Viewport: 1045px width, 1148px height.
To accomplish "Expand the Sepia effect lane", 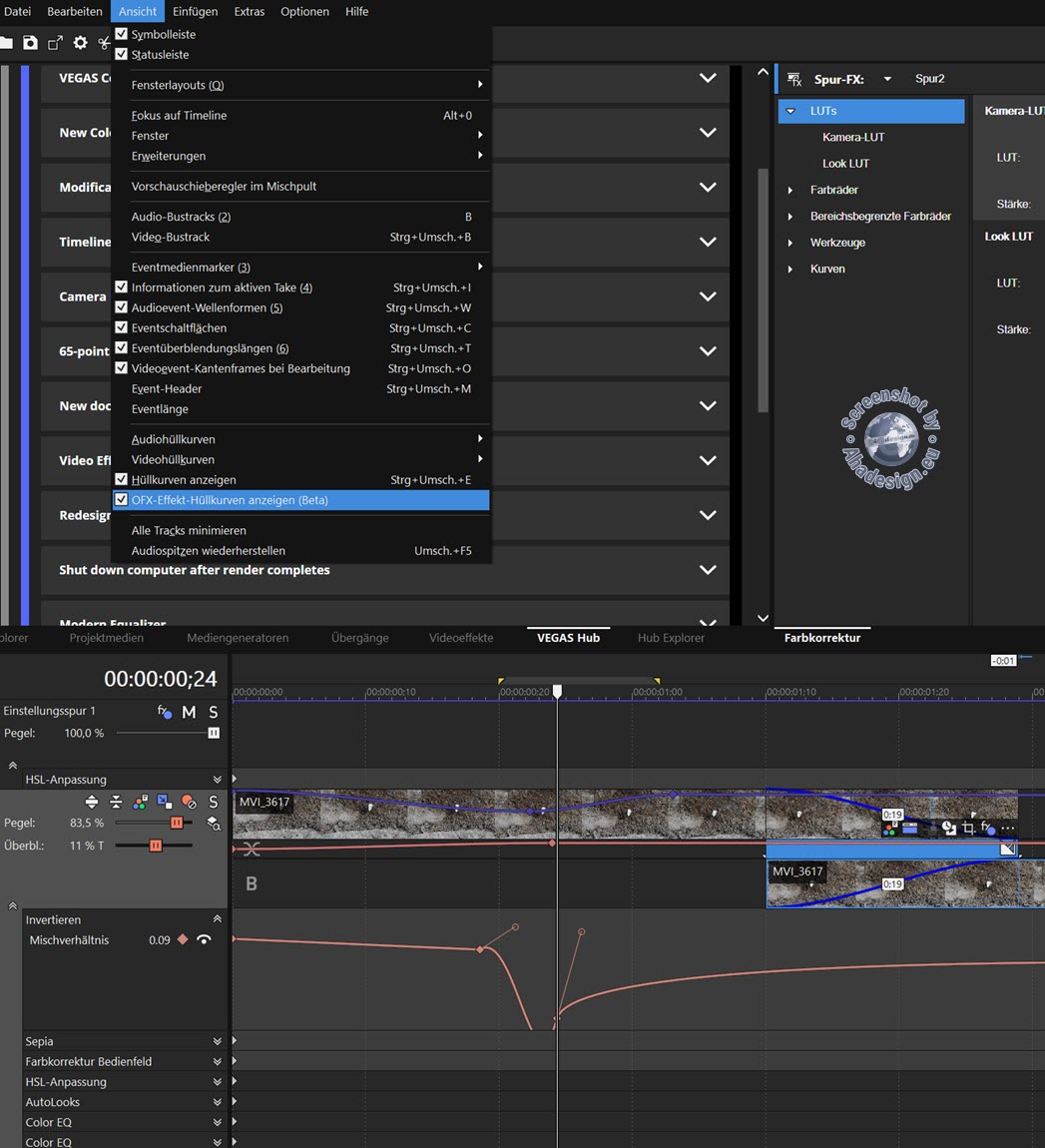I will pyautogui.click(x=218, y=1041).
